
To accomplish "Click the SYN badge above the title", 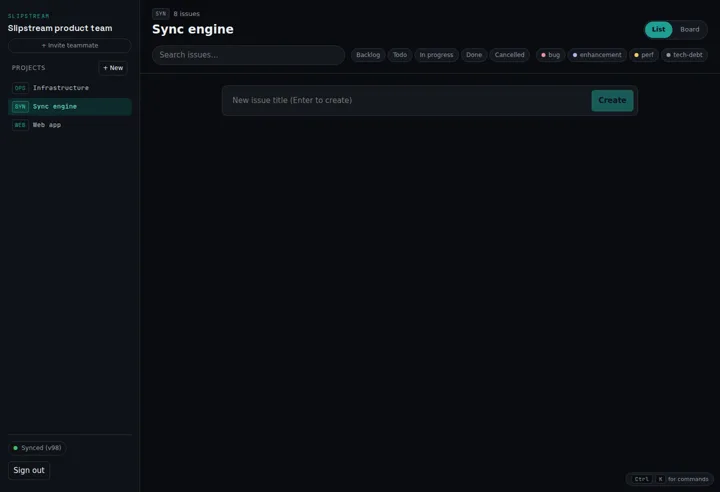I will tap(161, 14).
